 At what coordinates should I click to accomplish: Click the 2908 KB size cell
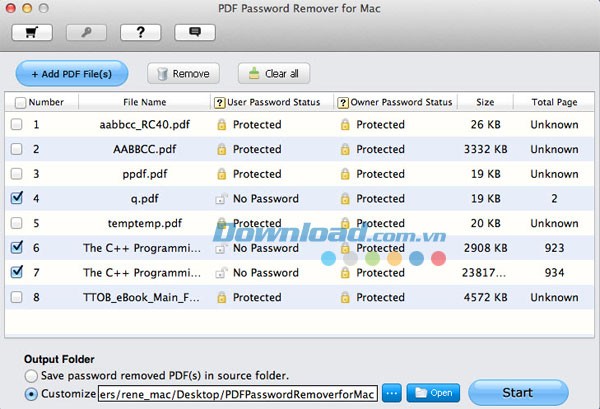coord(486,248)
